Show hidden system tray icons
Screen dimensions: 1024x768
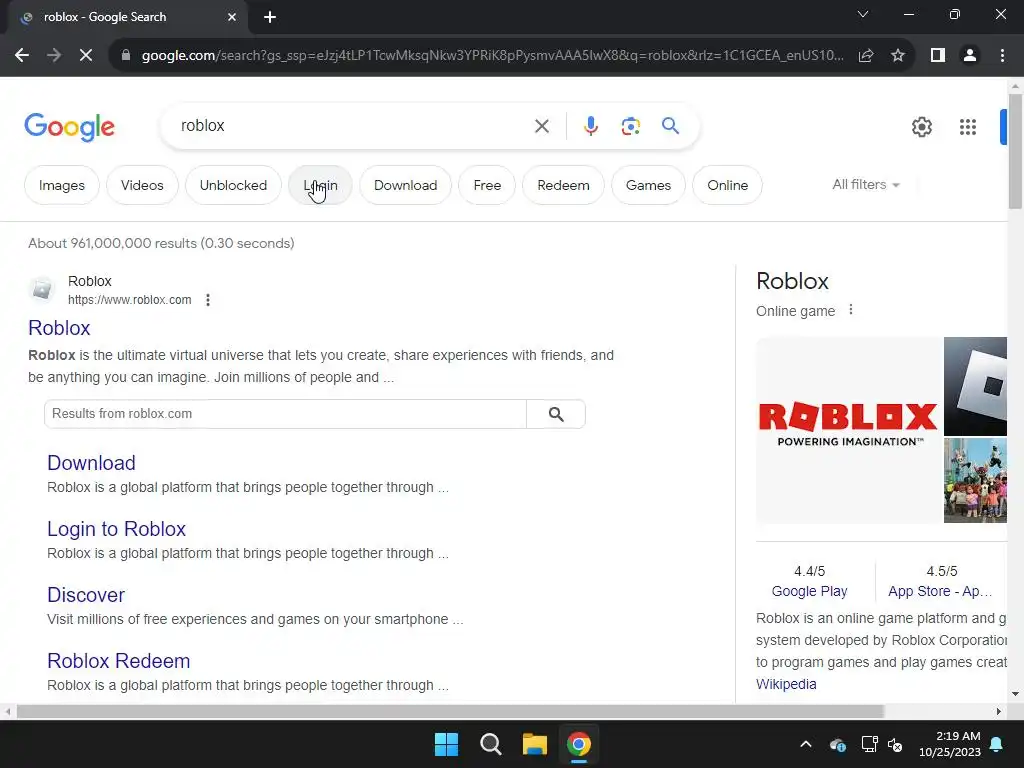tap(806, 744)
